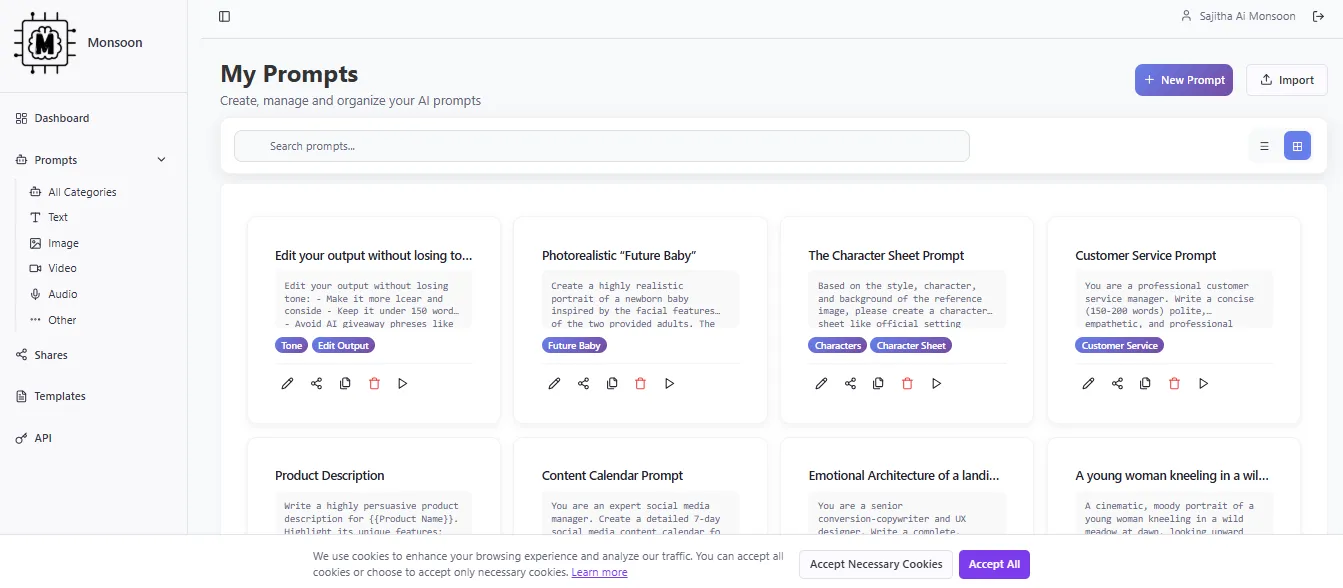1343x588 pixels.
Task: Select the Character Sheet tag
Action: 911,346
